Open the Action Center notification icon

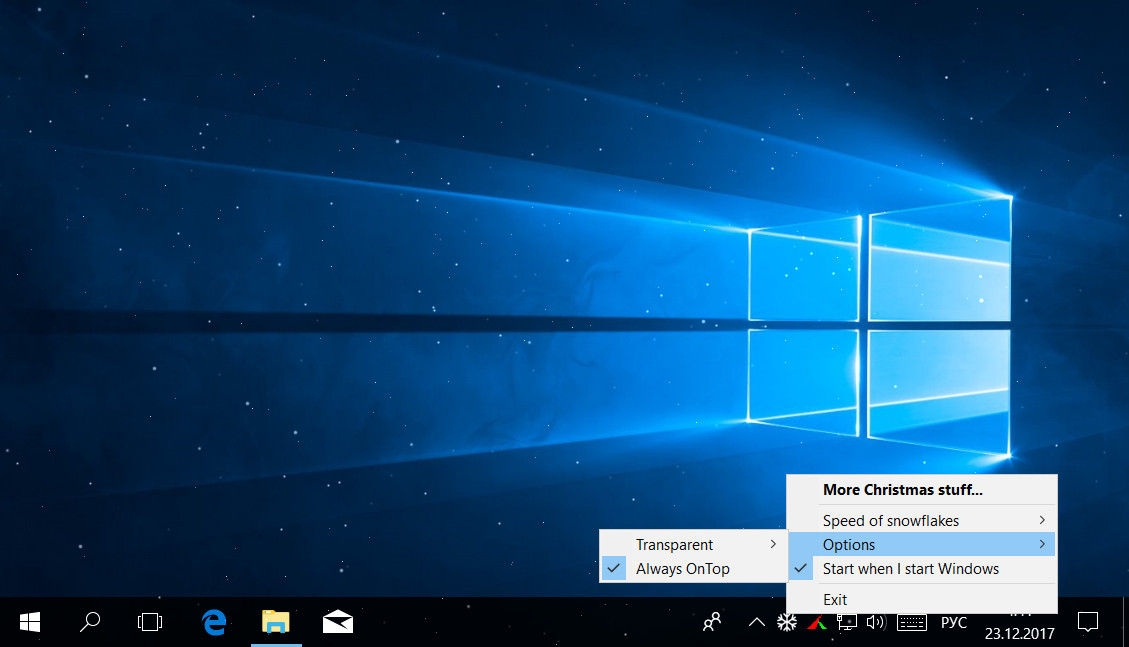(1088, 622)
